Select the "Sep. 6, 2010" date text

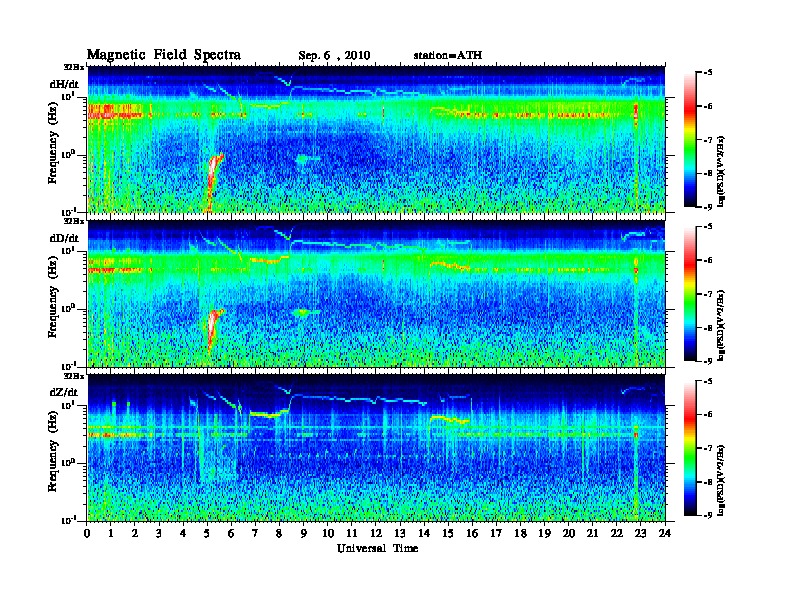(334, 56)
